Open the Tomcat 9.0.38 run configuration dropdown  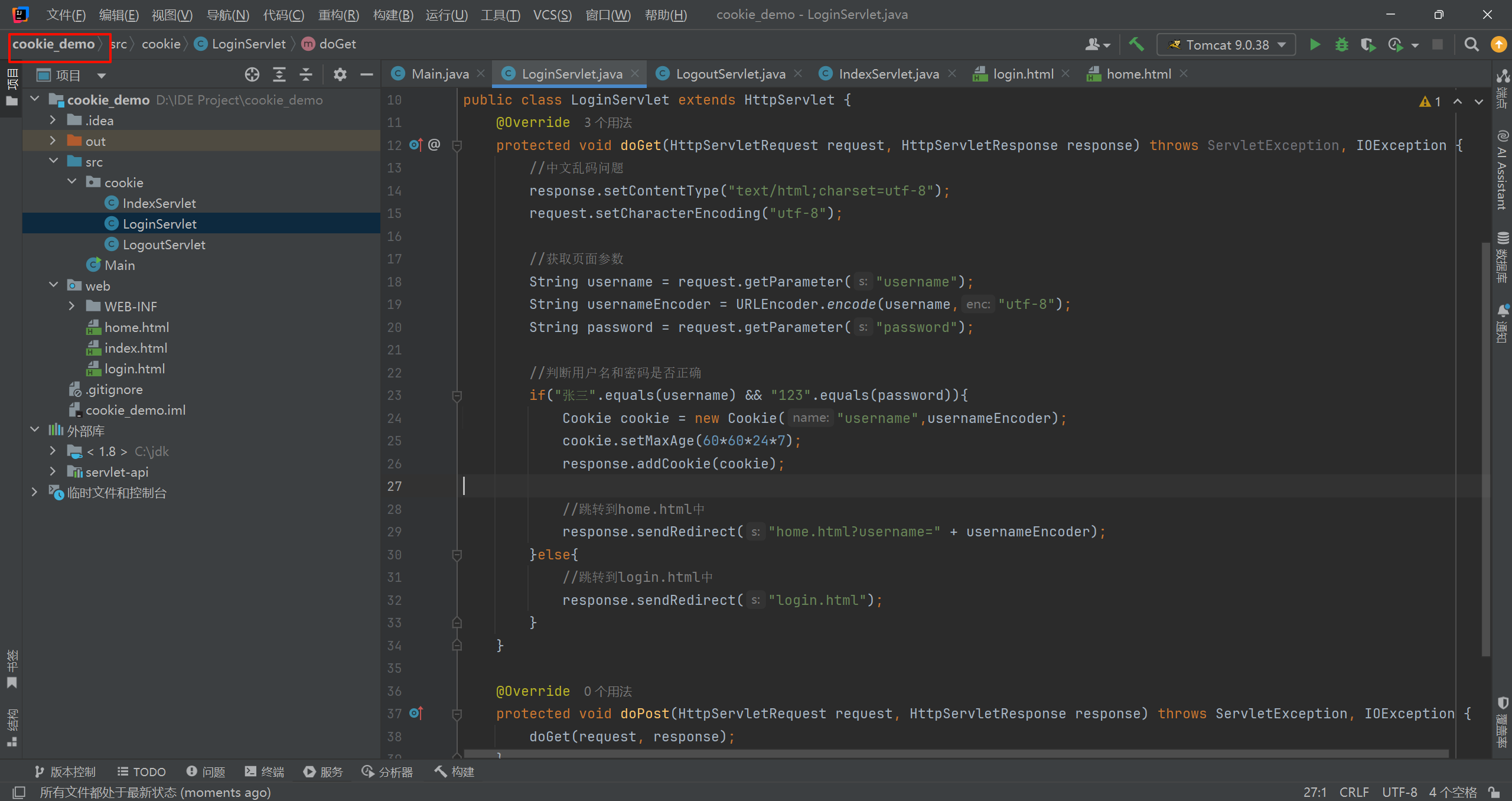tap(1226, 45)
